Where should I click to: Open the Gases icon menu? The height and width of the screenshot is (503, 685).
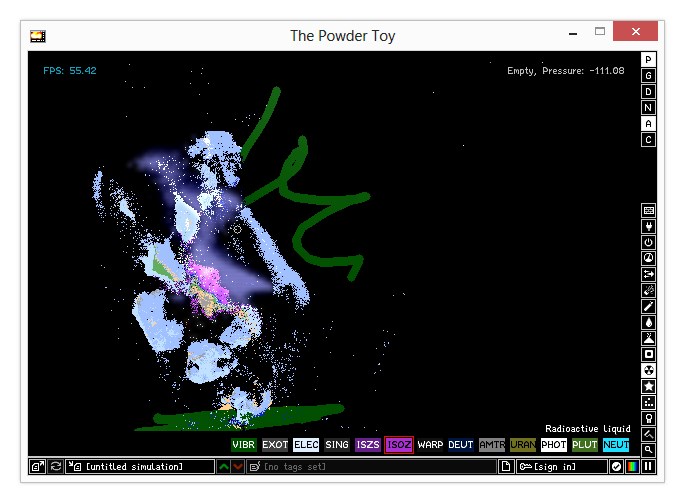click(x=649, y=306)
